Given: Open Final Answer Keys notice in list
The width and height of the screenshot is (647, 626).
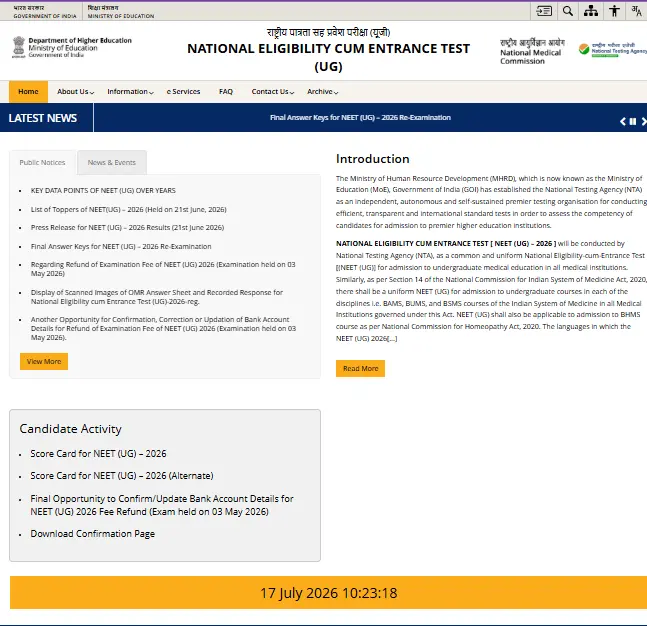Looking at the screenshot, I should click(x=121, y=247).
